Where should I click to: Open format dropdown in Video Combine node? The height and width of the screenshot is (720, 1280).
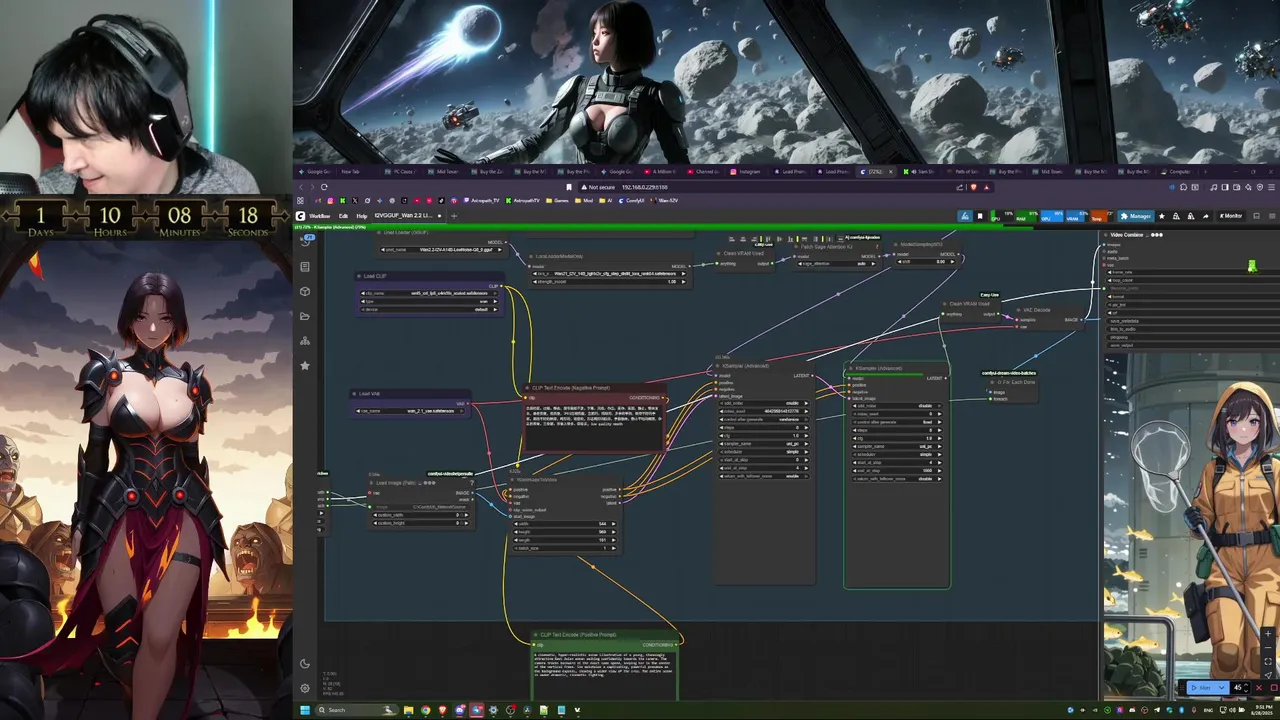(1193, 297)
